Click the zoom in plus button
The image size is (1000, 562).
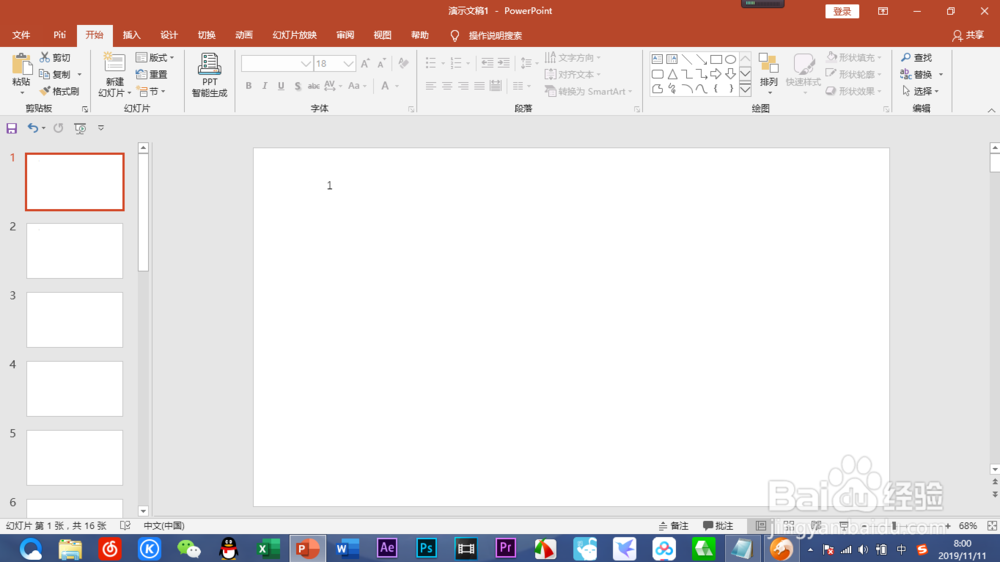coord(948,526)
